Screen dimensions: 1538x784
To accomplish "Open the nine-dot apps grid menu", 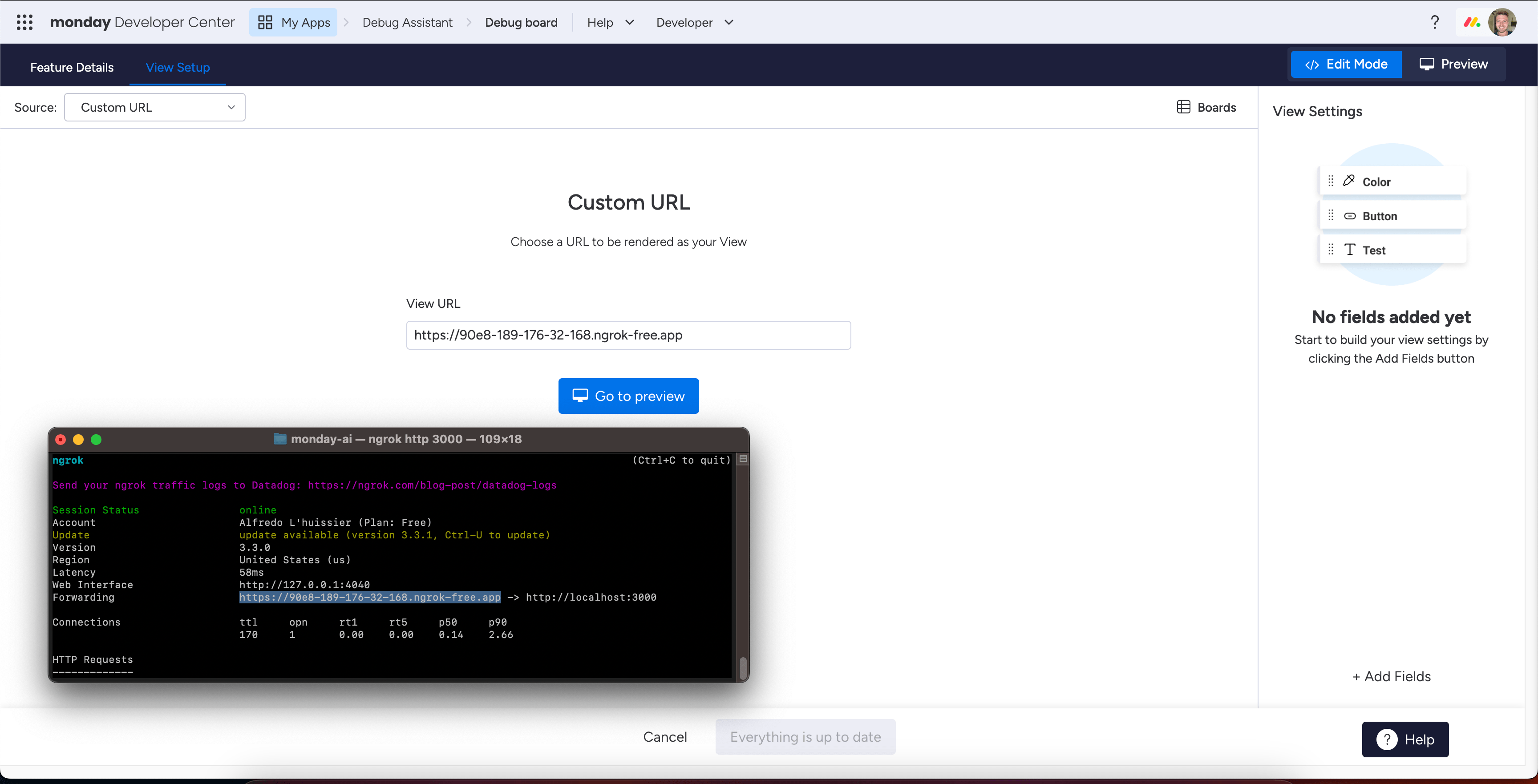I will point(24,22).
